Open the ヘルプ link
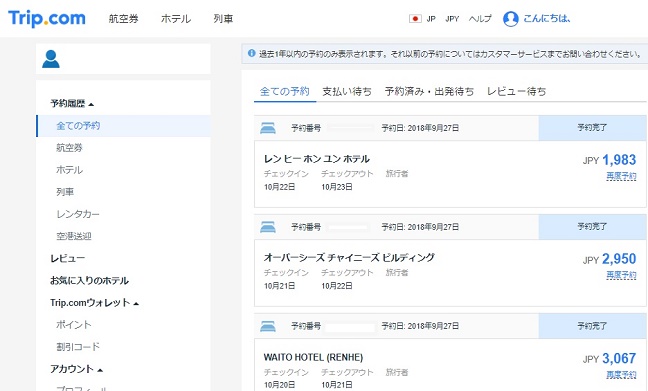This screenshot has width=648, height=391. tap(480, 19)
